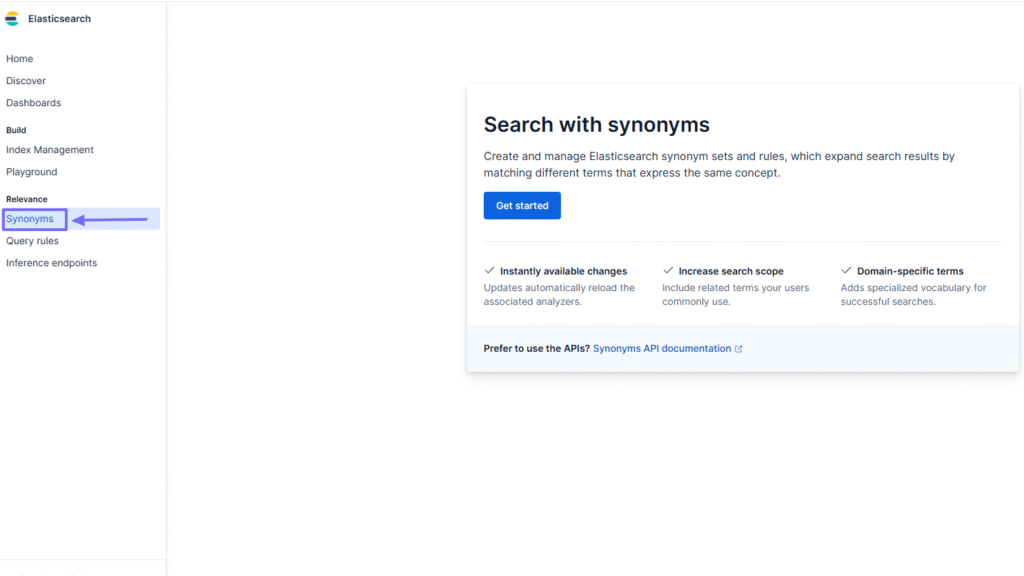Click the purple arrow pointing at Synonyms
This screenshot has height=576, width=1024.
[x=110, y=218]
